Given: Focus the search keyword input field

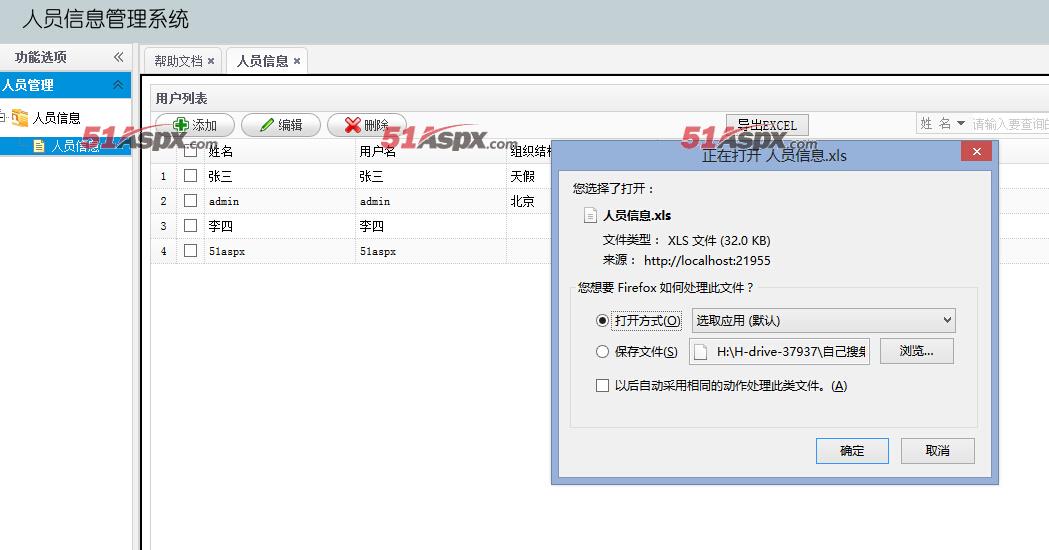Looking at the screenshot, I should coord(1009,124).
